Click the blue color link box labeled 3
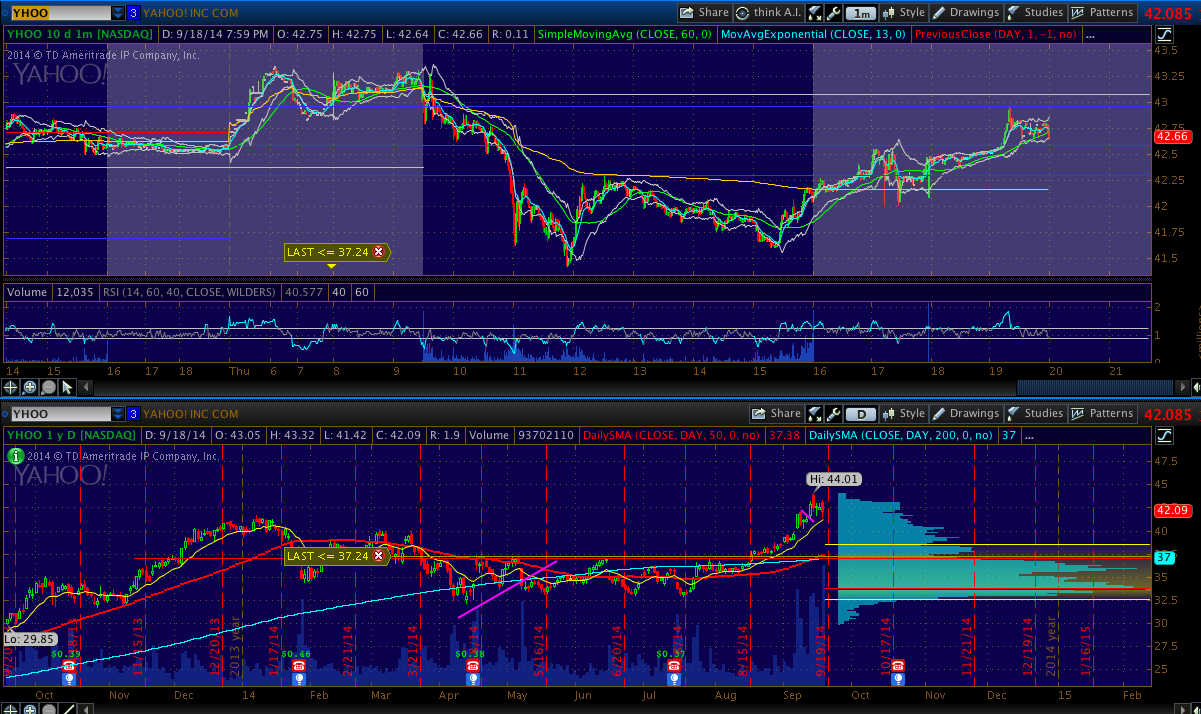 (133, 13)
